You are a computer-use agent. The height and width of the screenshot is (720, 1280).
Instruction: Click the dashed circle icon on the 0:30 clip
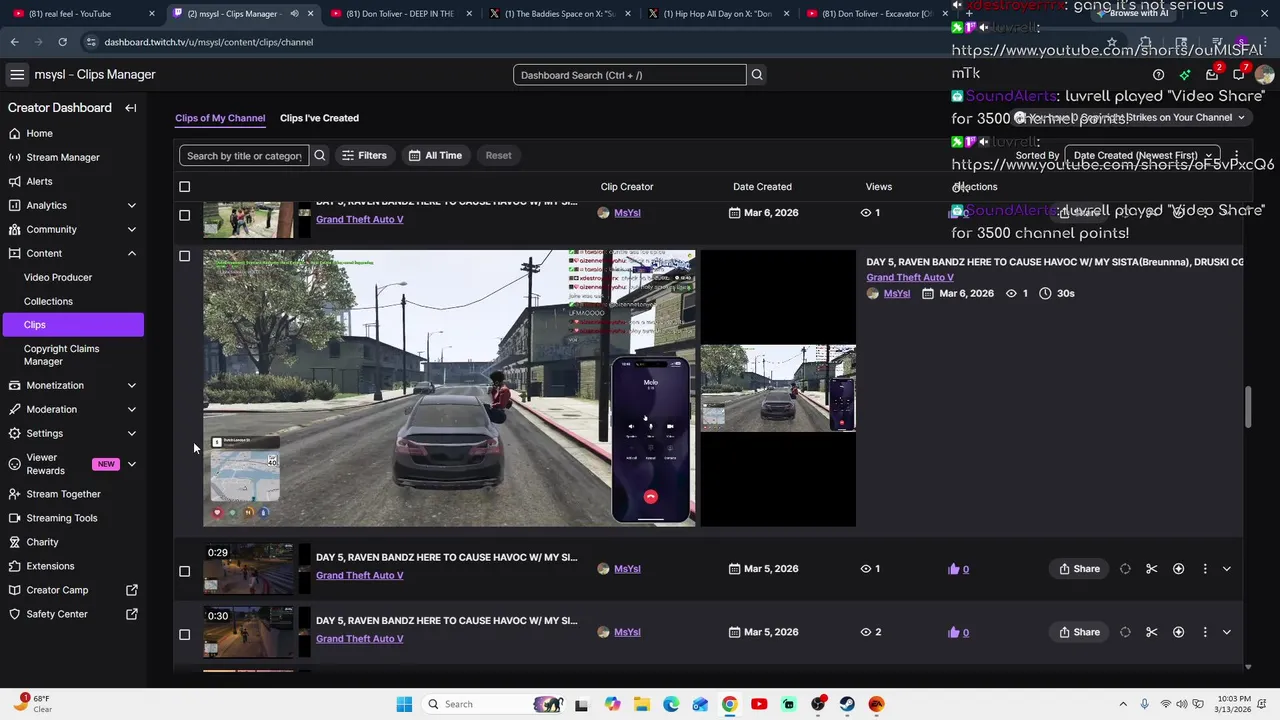pos(1125,632)
